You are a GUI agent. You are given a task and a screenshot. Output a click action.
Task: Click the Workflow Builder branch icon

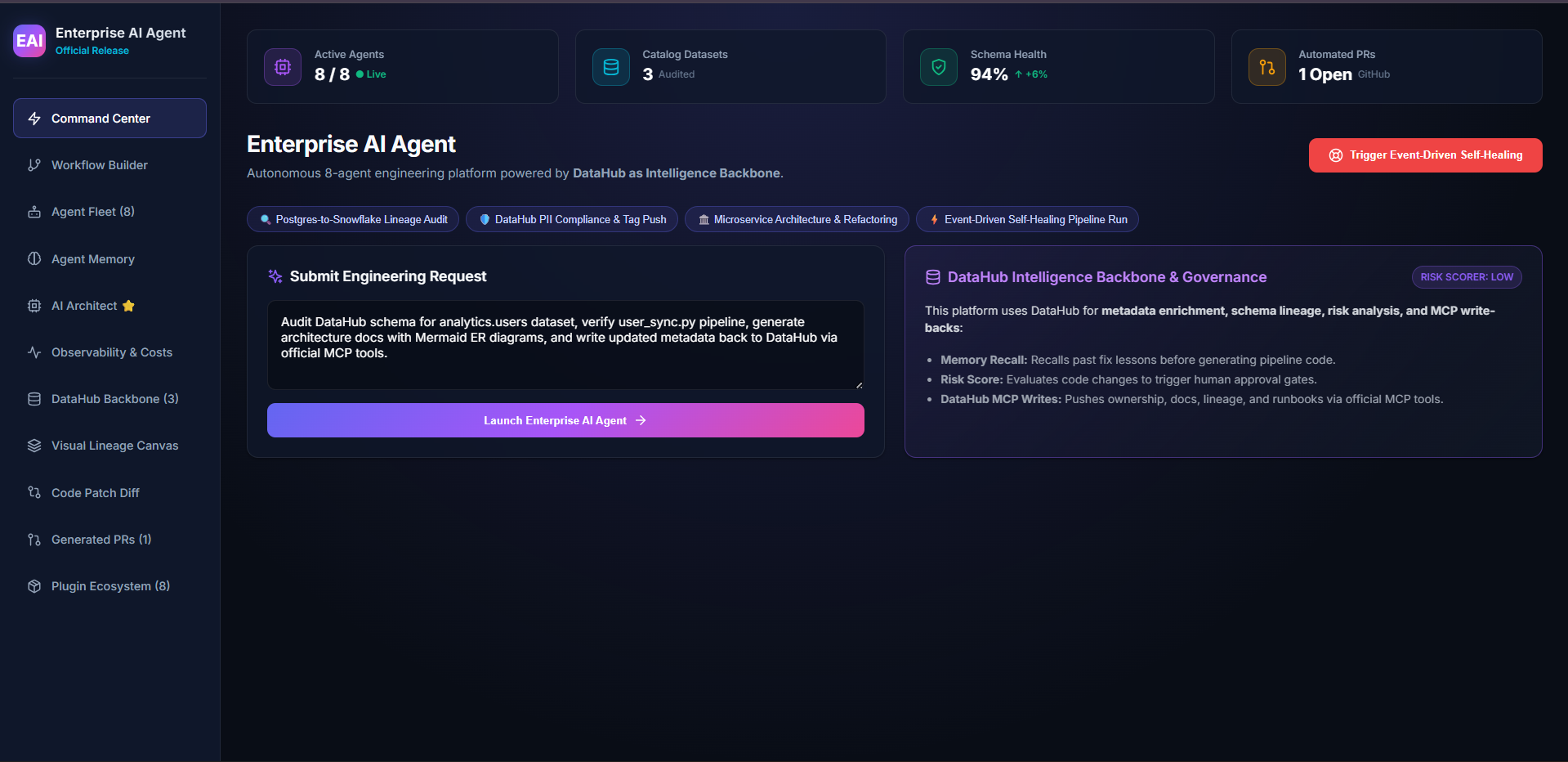34,165
